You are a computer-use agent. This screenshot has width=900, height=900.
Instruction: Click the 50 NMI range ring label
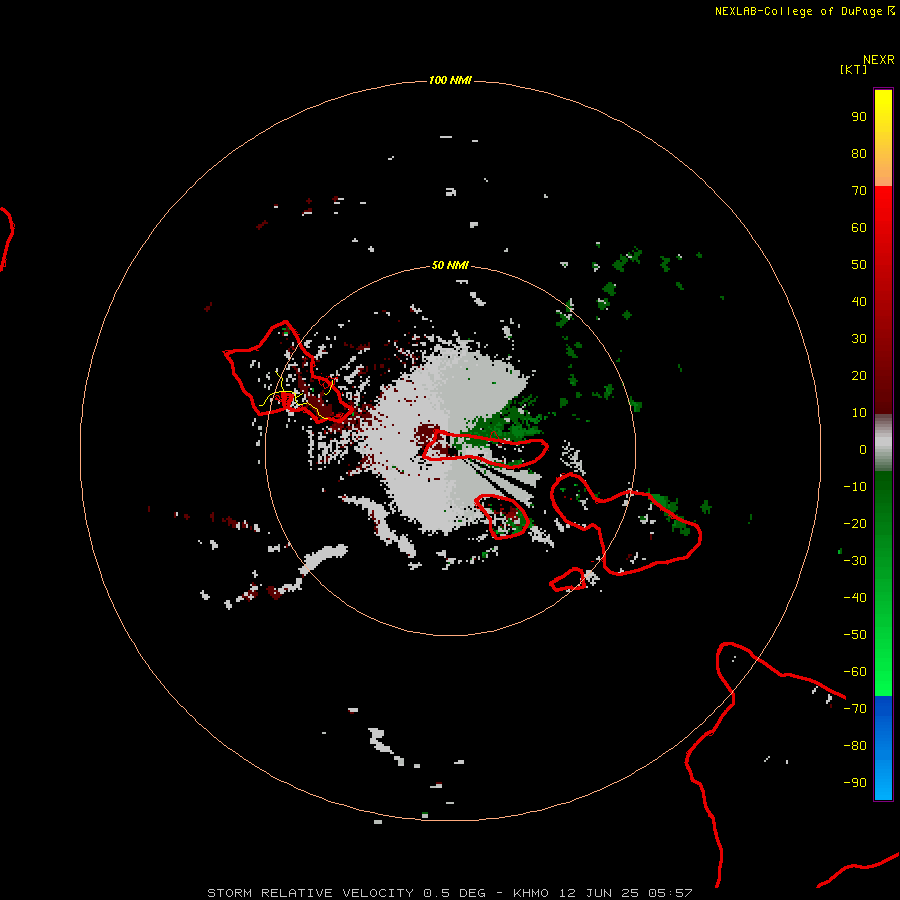pyautogui.click(x=450, y=265)
